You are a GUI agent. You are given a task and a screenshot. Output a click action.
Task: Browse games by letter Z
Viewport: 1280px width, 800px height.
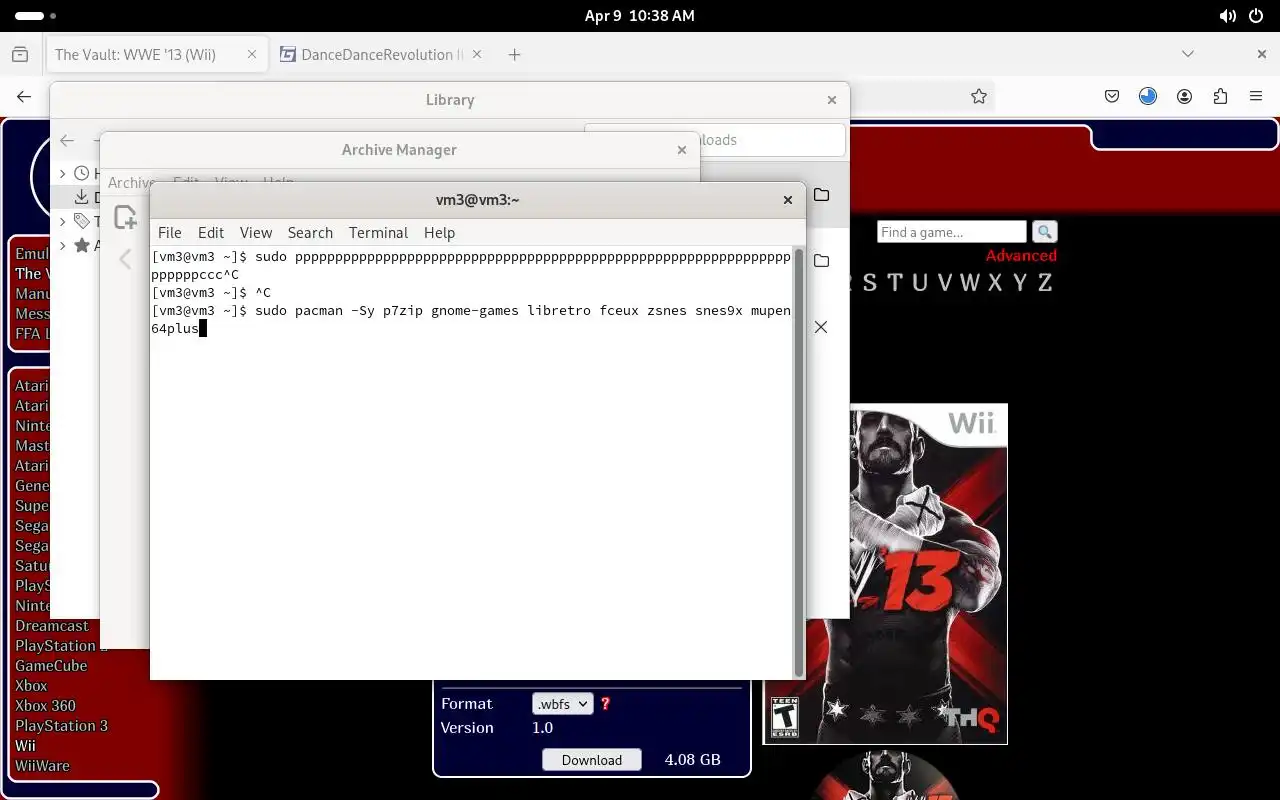click(1044, 283)
